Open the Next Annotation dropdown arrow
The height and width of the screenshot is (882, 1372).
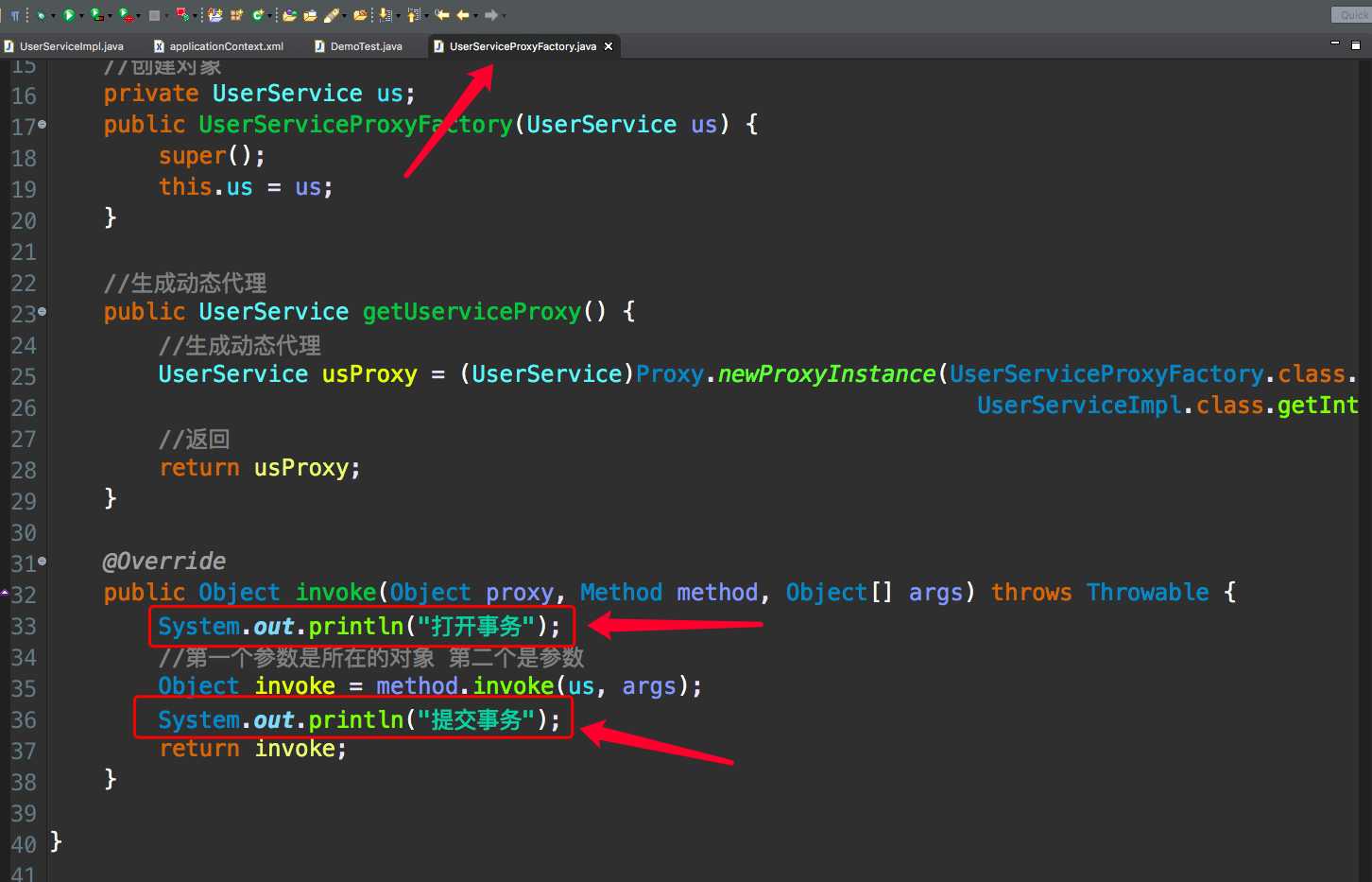tap(398, 16)
